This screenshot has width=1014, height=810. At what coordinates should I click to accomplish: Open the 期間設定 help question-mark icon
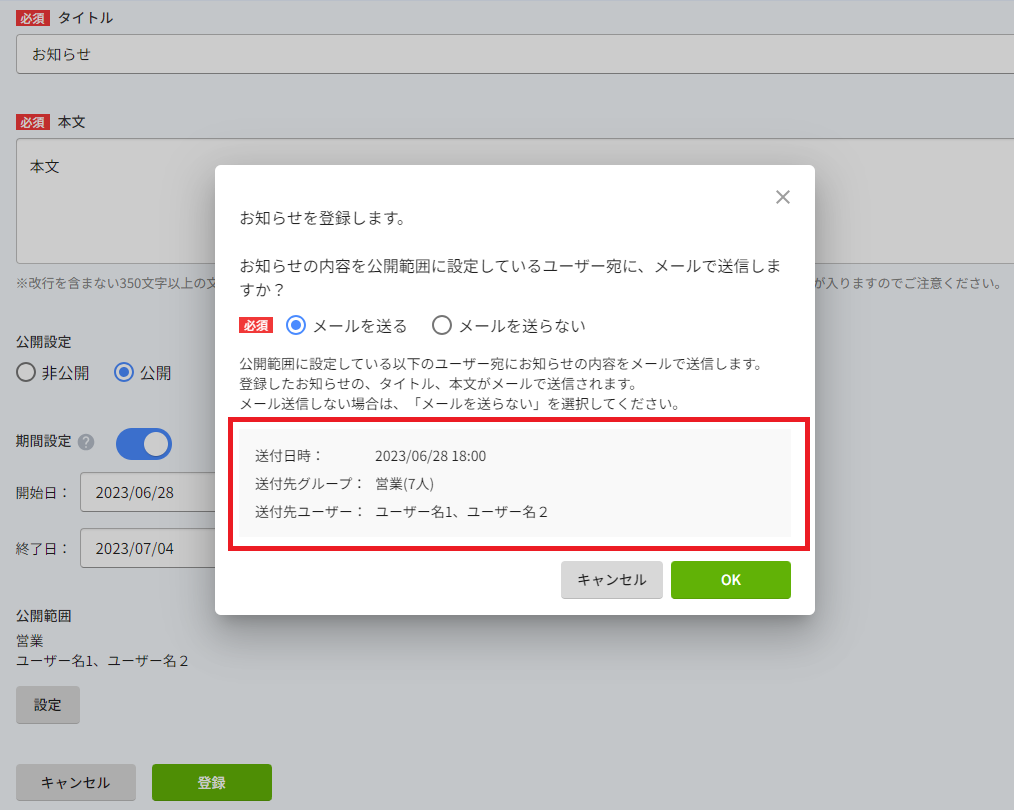(86, 442)
